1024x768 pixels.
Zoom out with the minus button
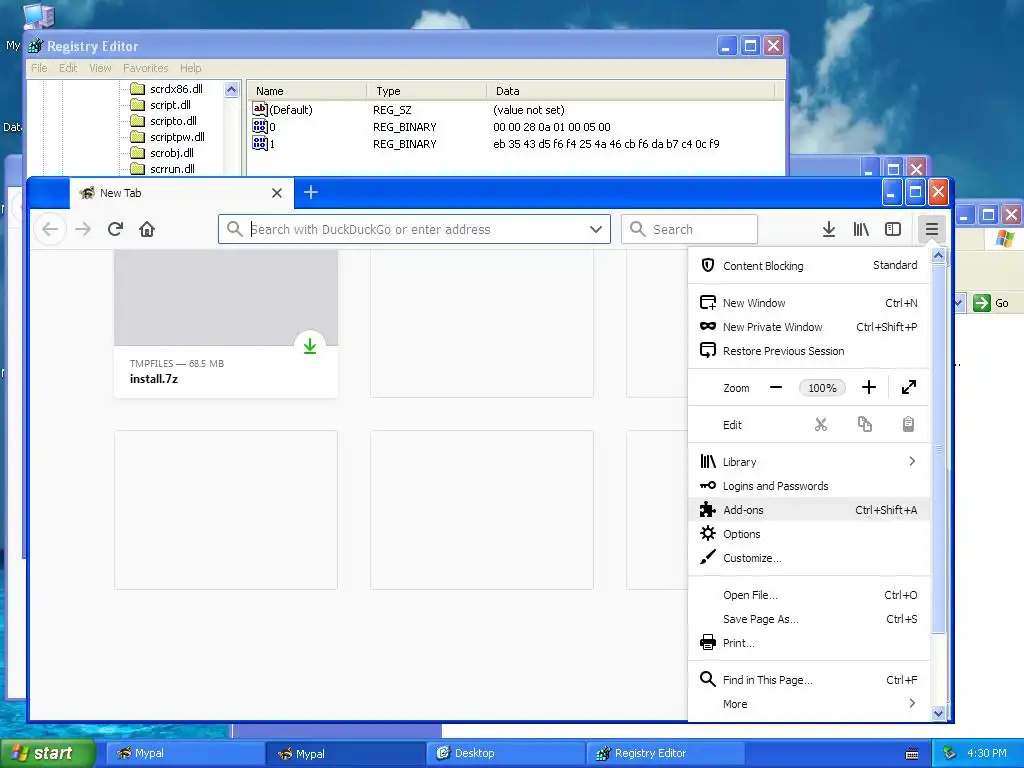point(776,388)
